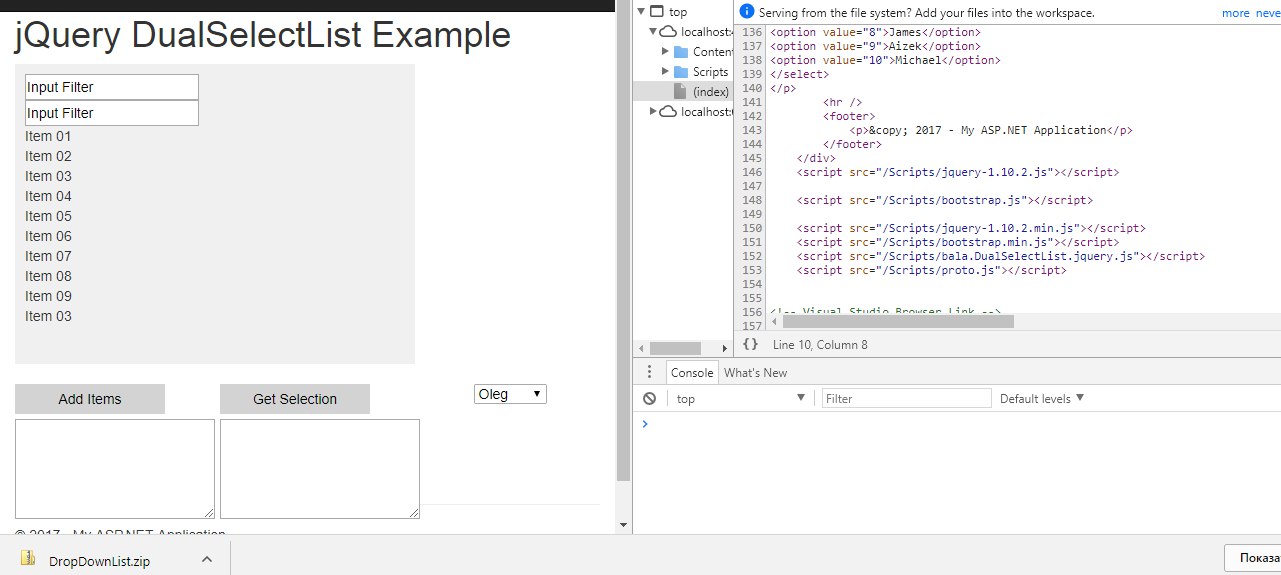The width and height of the screenshot is (1281, 575).
Task: Pretty-print source with the curly braces icon
Action: coord(750,344)
